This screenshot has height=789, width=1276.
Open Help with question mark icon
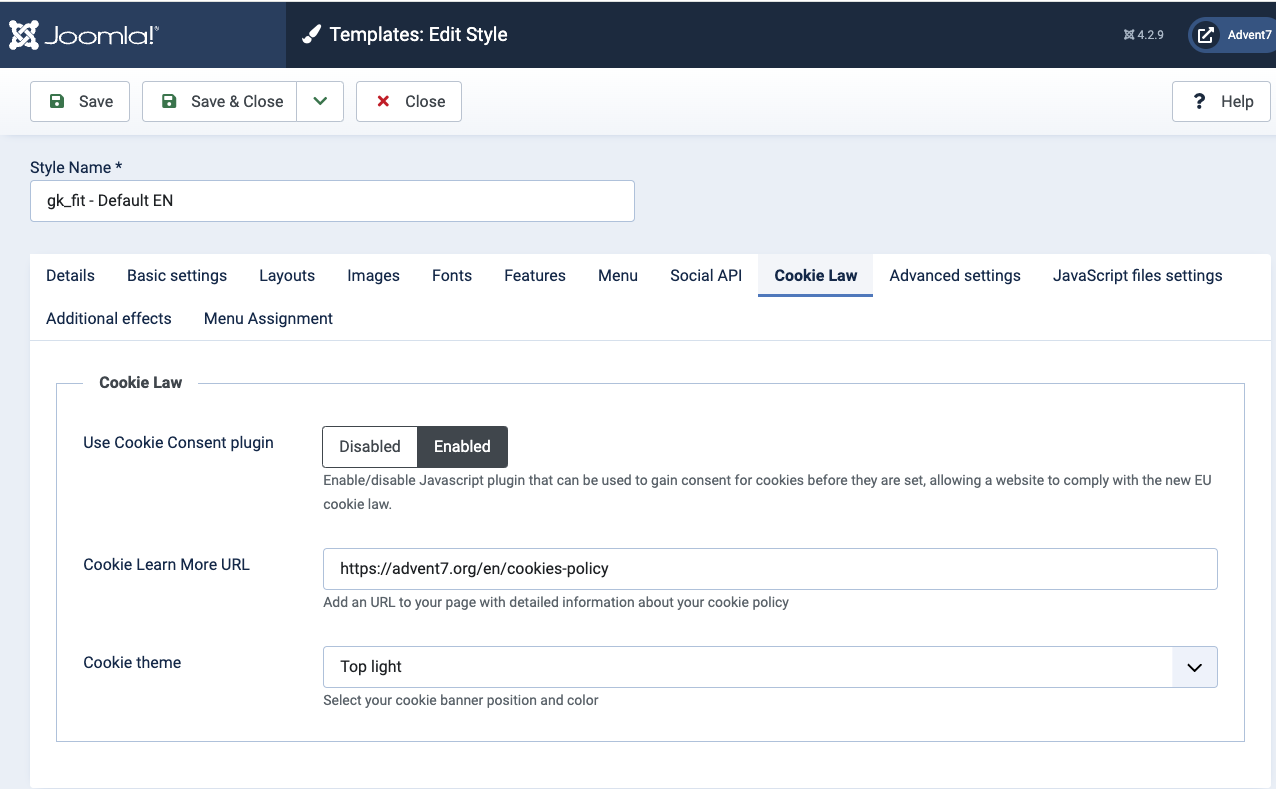coord(1221,101)
